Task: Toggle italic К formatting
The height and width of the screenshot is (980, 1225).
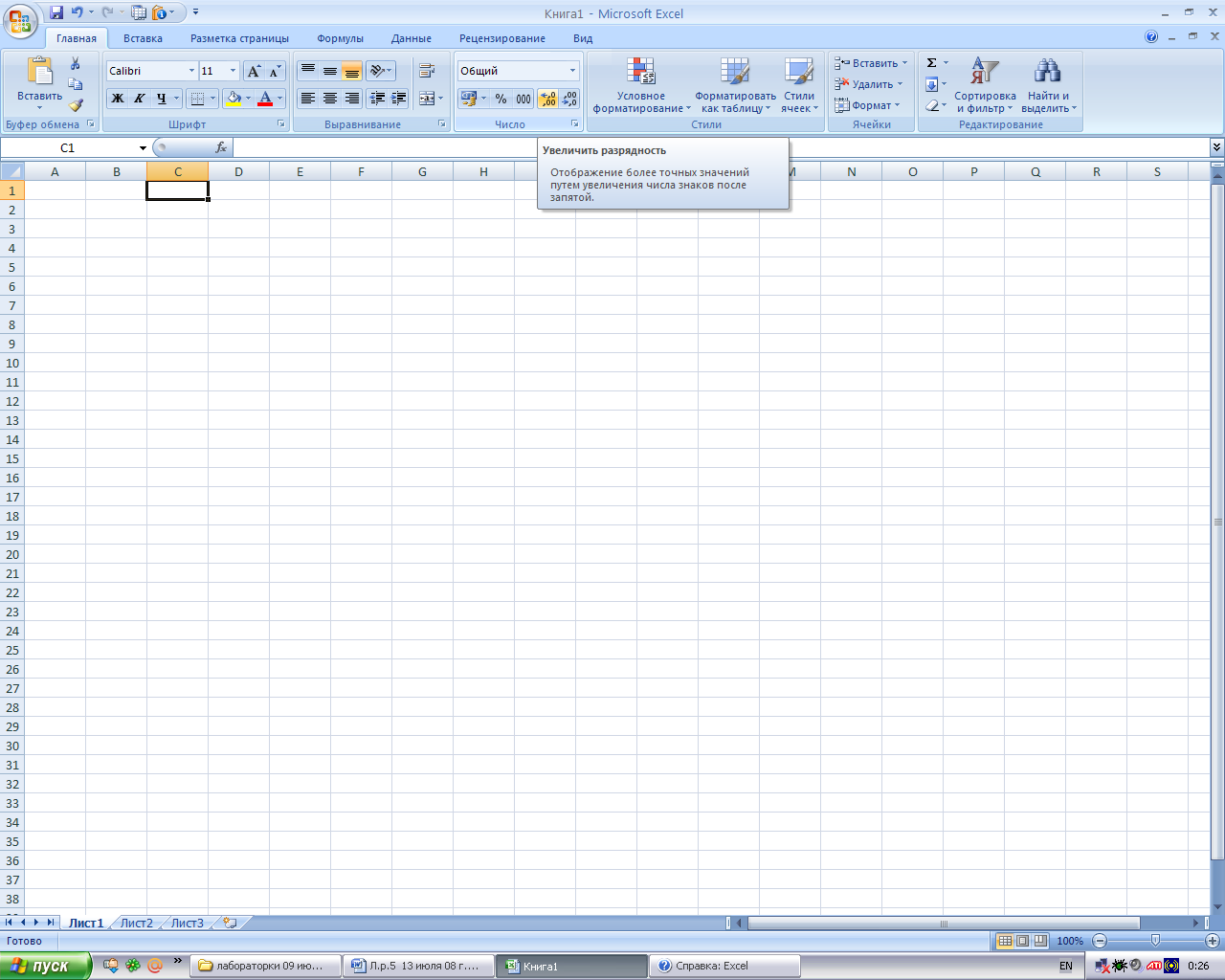Action: tap(140, 98)
